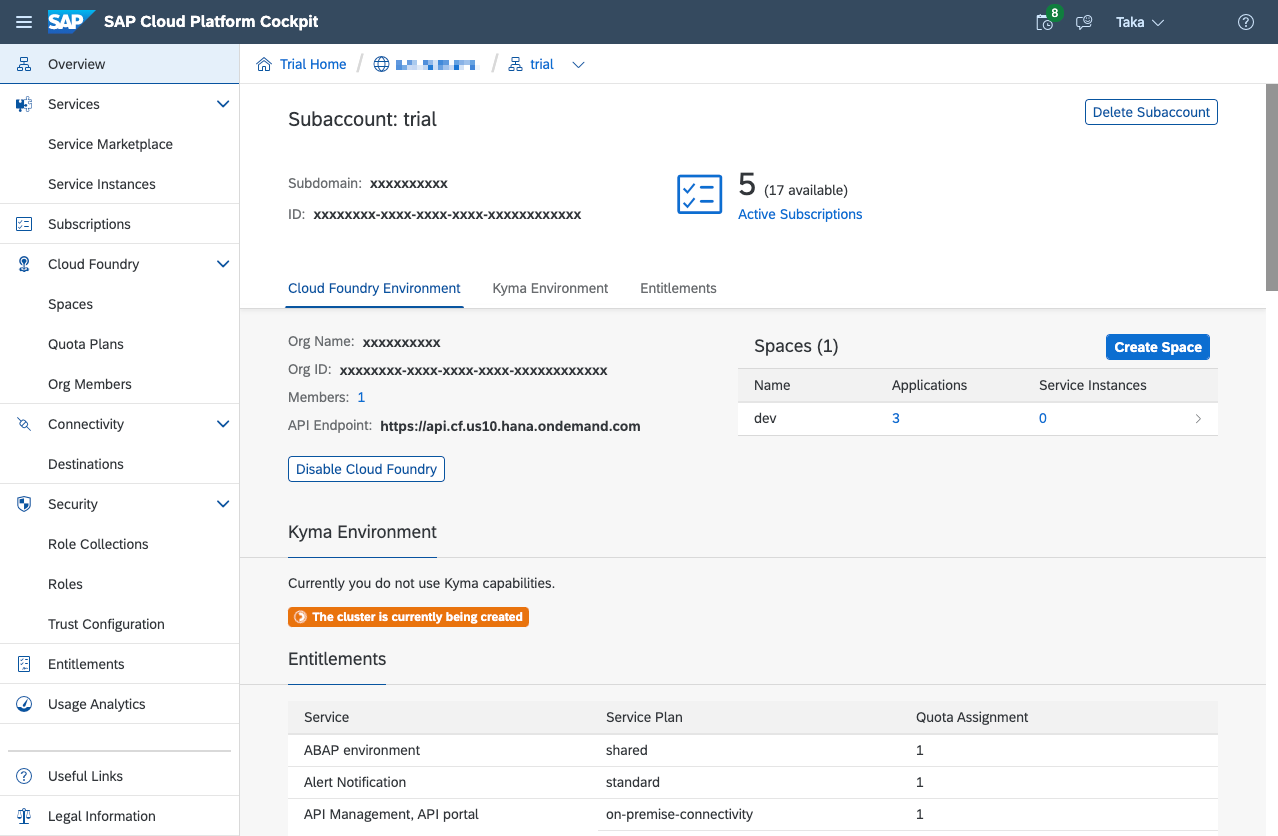Collapse the Cloud Foundry section chevron
This screenshot has width=1278, height=836.
pyautogui.click(x=223, y=264)
